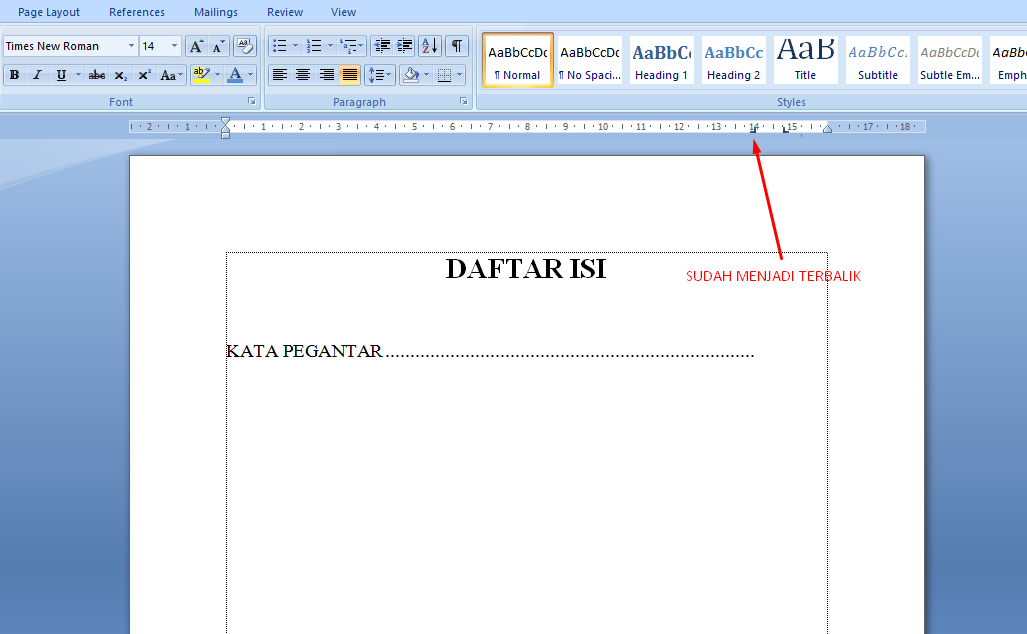Click the Grow Font icon

(196, 46)
